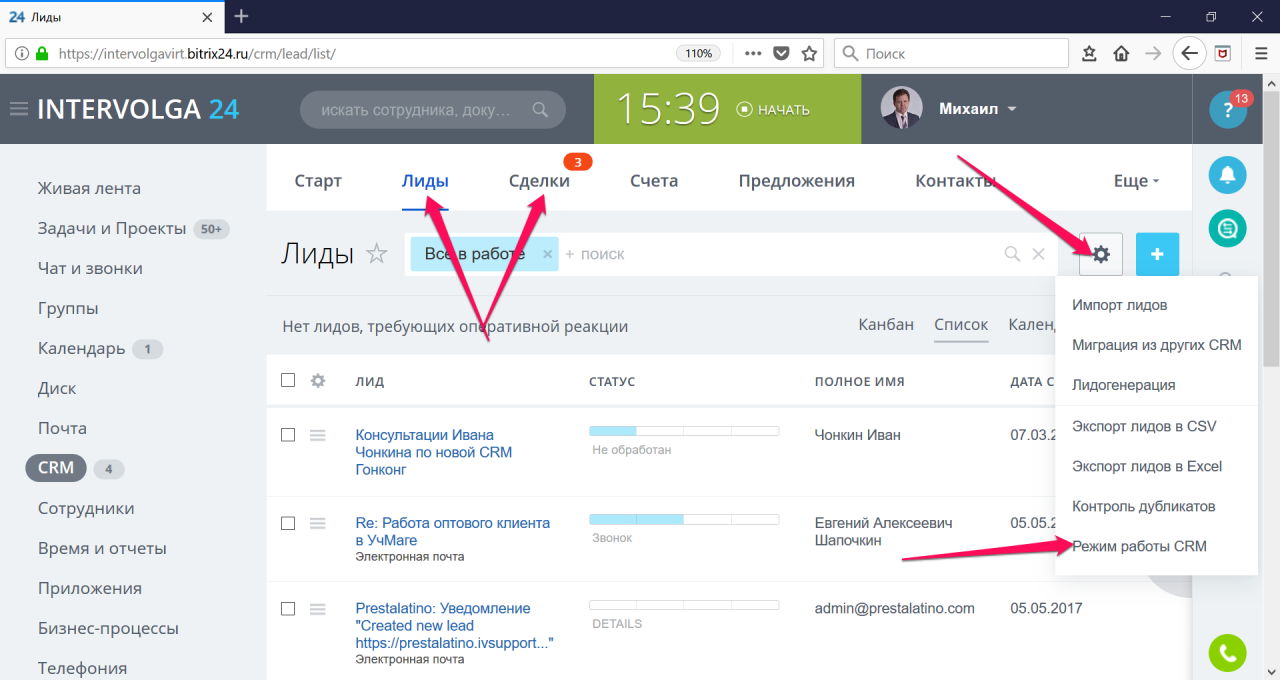This screenshot has height=680, width=1280.
Task: Set status bar of Чонкин Иван lead
Action: pos(684,431)
